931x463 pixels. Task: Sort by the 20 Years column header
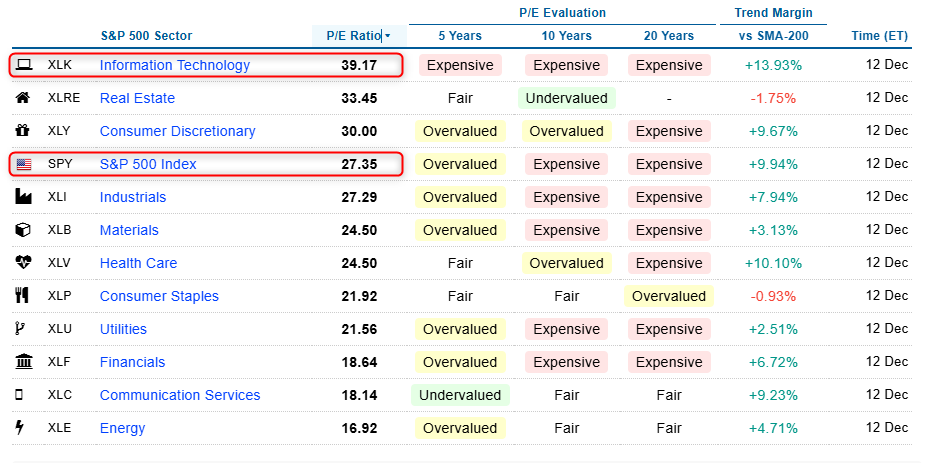[x=669, y=36]
